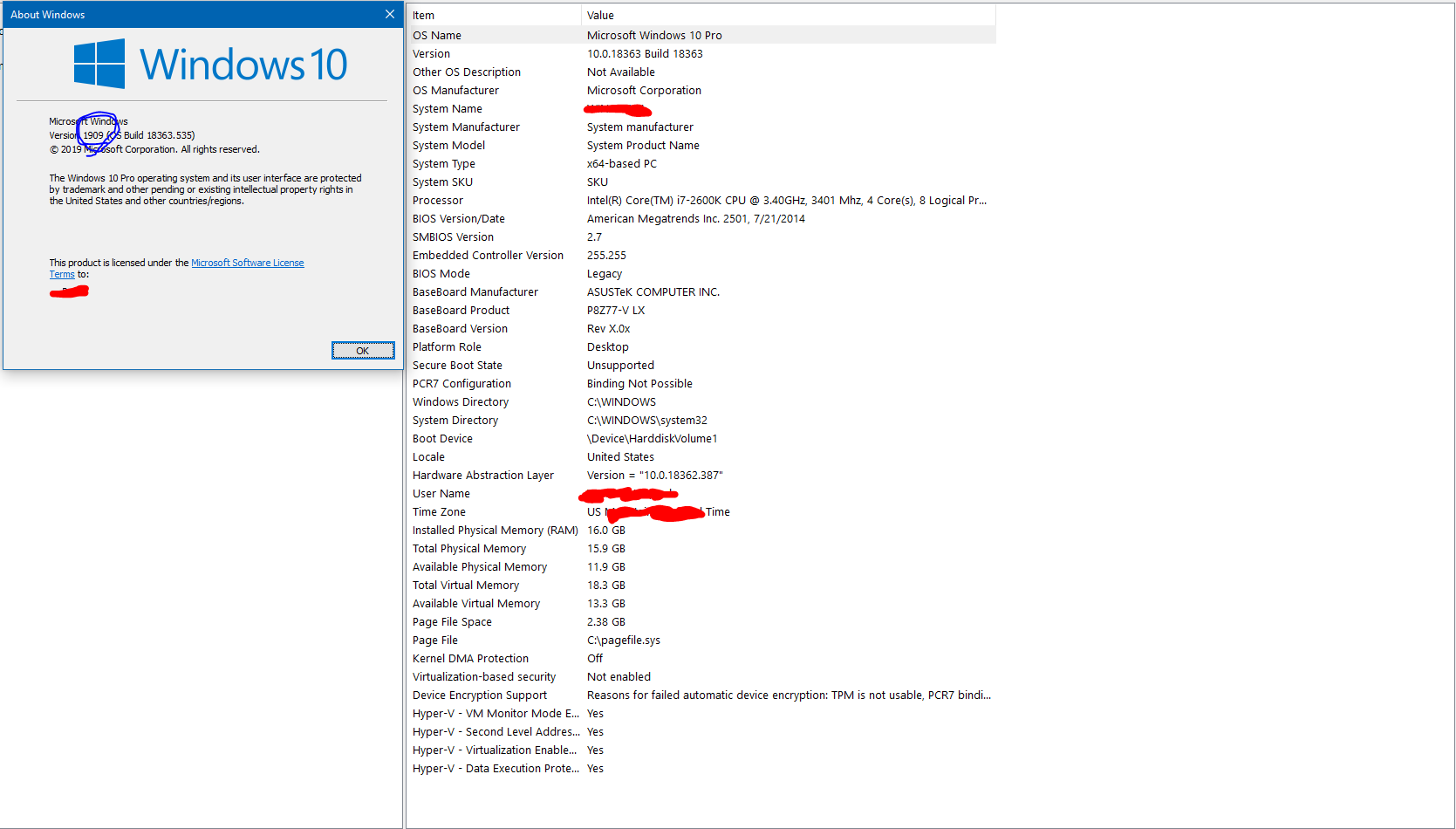Select the Available Virtual Memory row
Image resolution: width=1456 pixels, height=829 pixels.
click(701, 603)
